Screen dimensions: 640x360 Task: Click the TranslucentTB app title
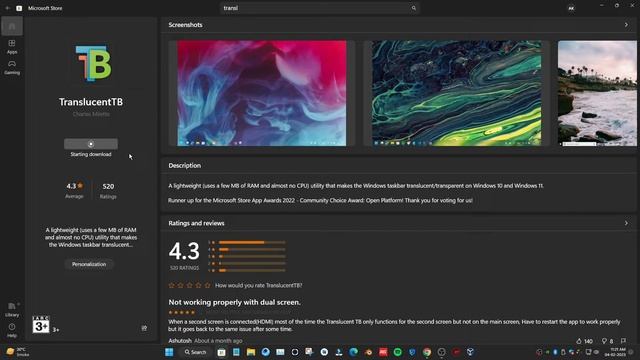pyautogui.click(x=91, y=102)
